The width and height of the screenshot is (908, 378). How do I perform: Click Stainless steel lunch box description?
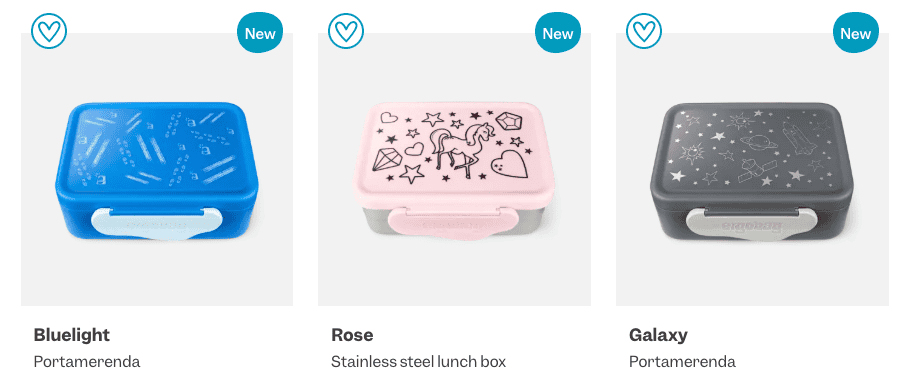(419, 362)
